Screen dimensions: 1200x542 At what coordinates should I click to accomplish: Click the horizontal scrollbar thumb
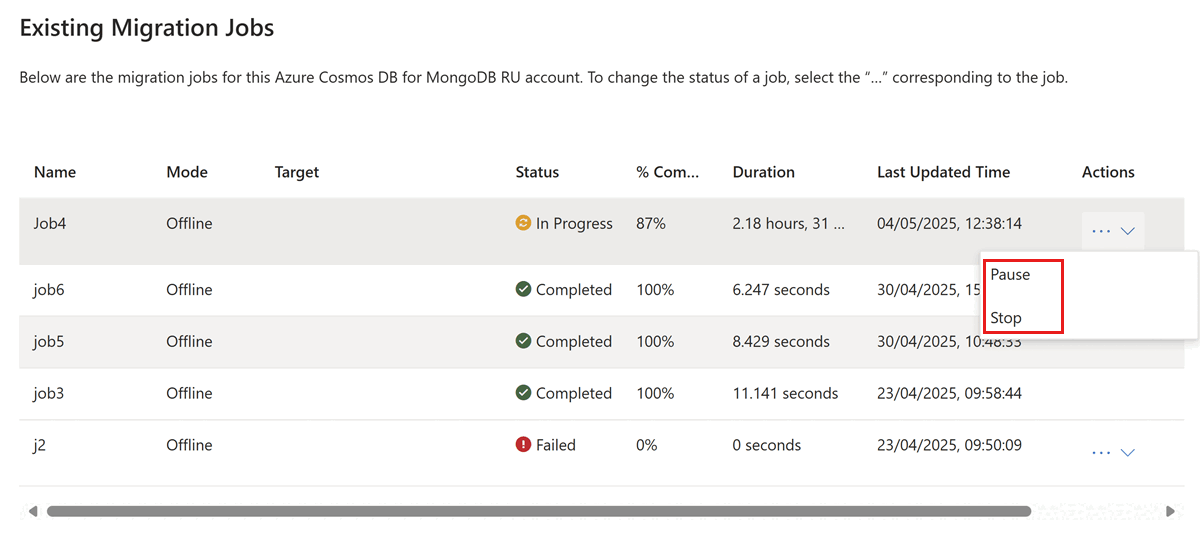(538, 511)
